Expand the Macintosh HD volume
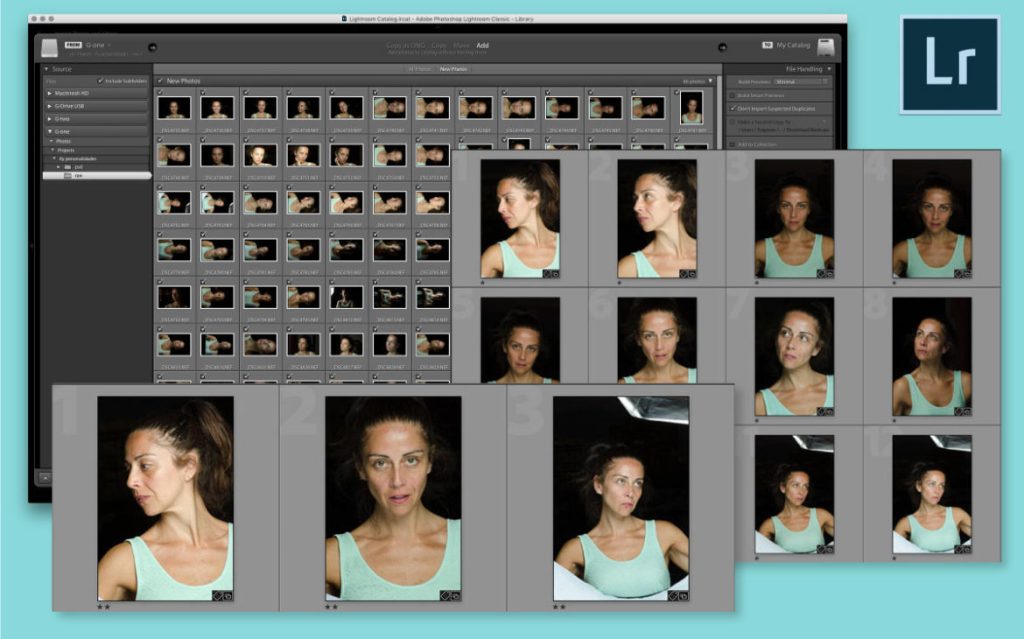 [50, 93]
